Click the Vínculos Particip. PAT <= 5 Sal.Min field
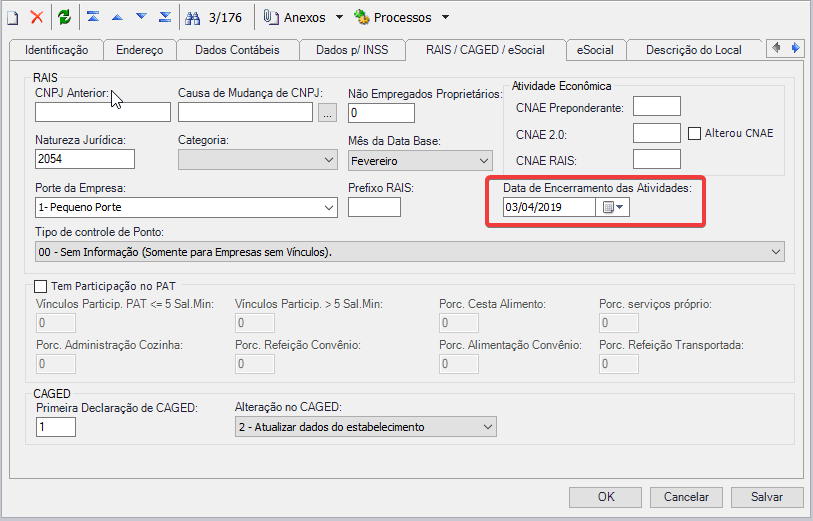This screenshot has width=813, height=521. click(56, 323)
